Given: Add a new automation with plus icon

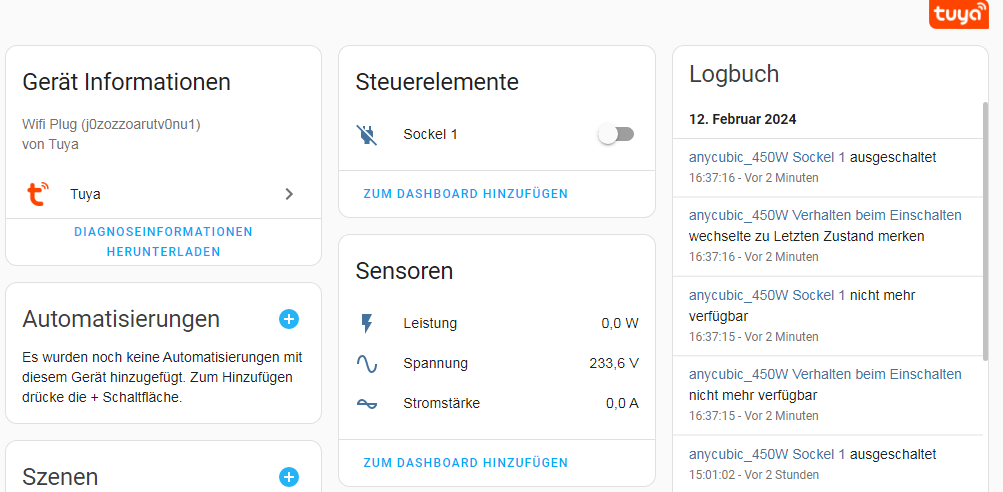Looking at the screenshot, I should [288, 319].
